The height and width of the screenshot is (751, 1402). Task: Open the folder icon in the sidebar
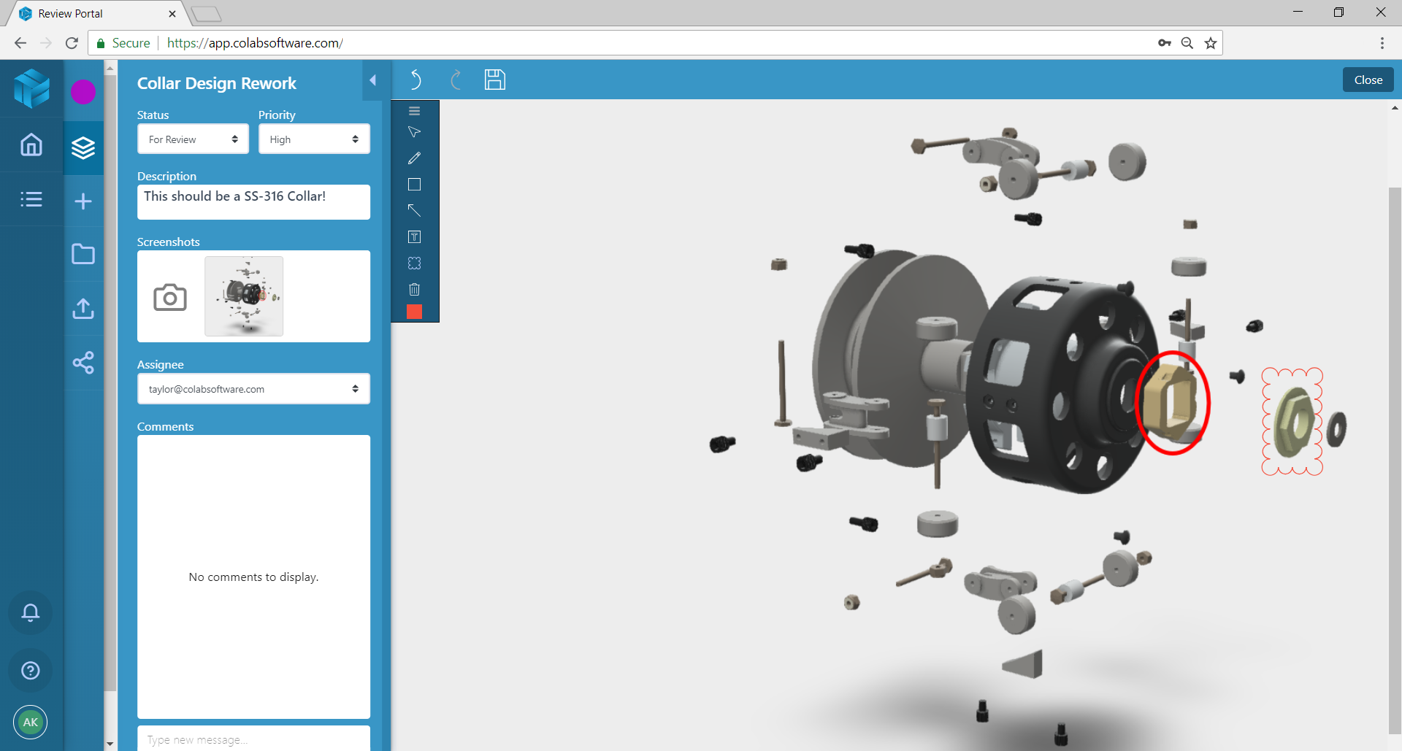pos(83,254)
